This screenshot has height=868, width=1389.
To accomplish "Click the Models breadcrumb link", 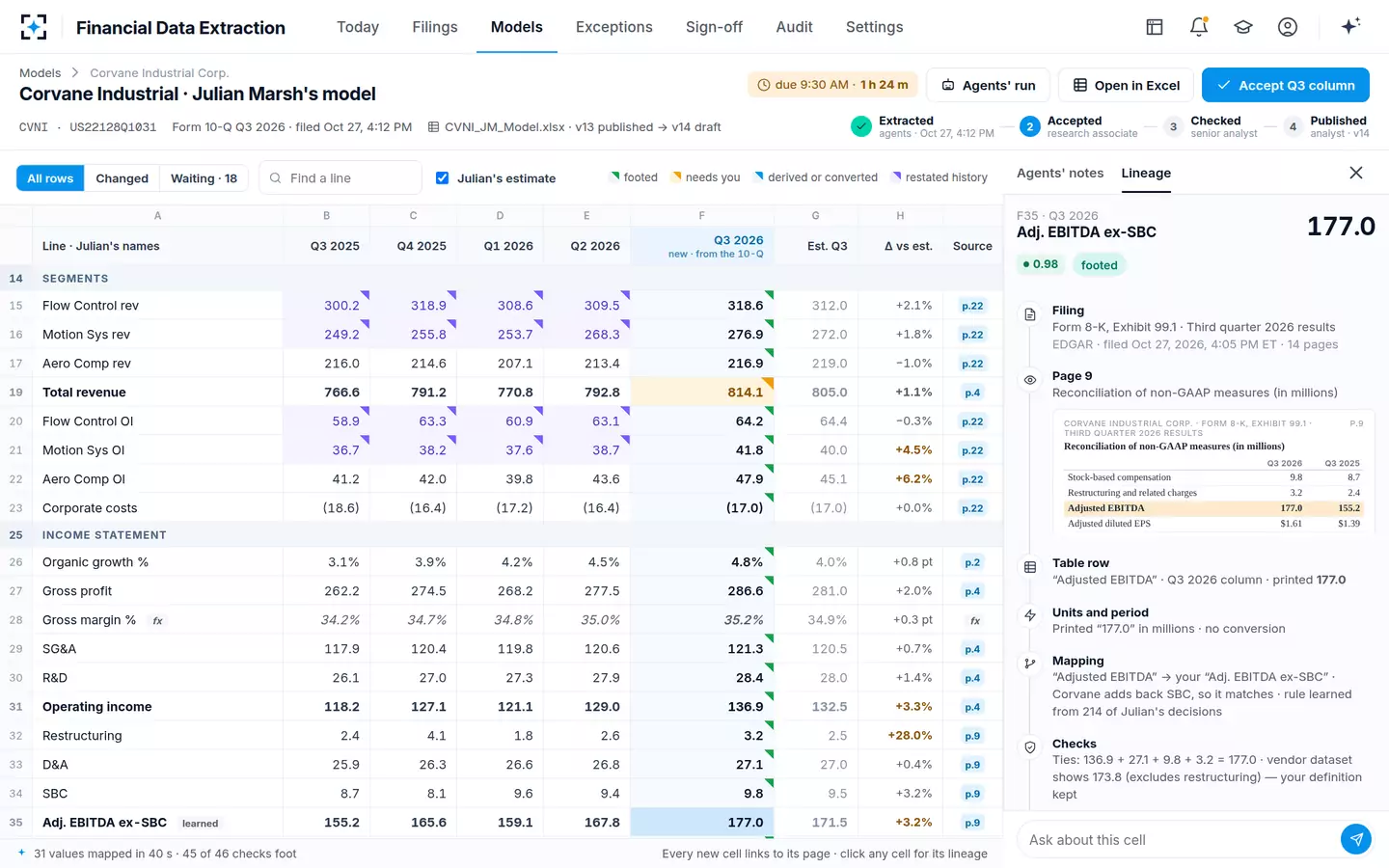I will tap(40, 73).
